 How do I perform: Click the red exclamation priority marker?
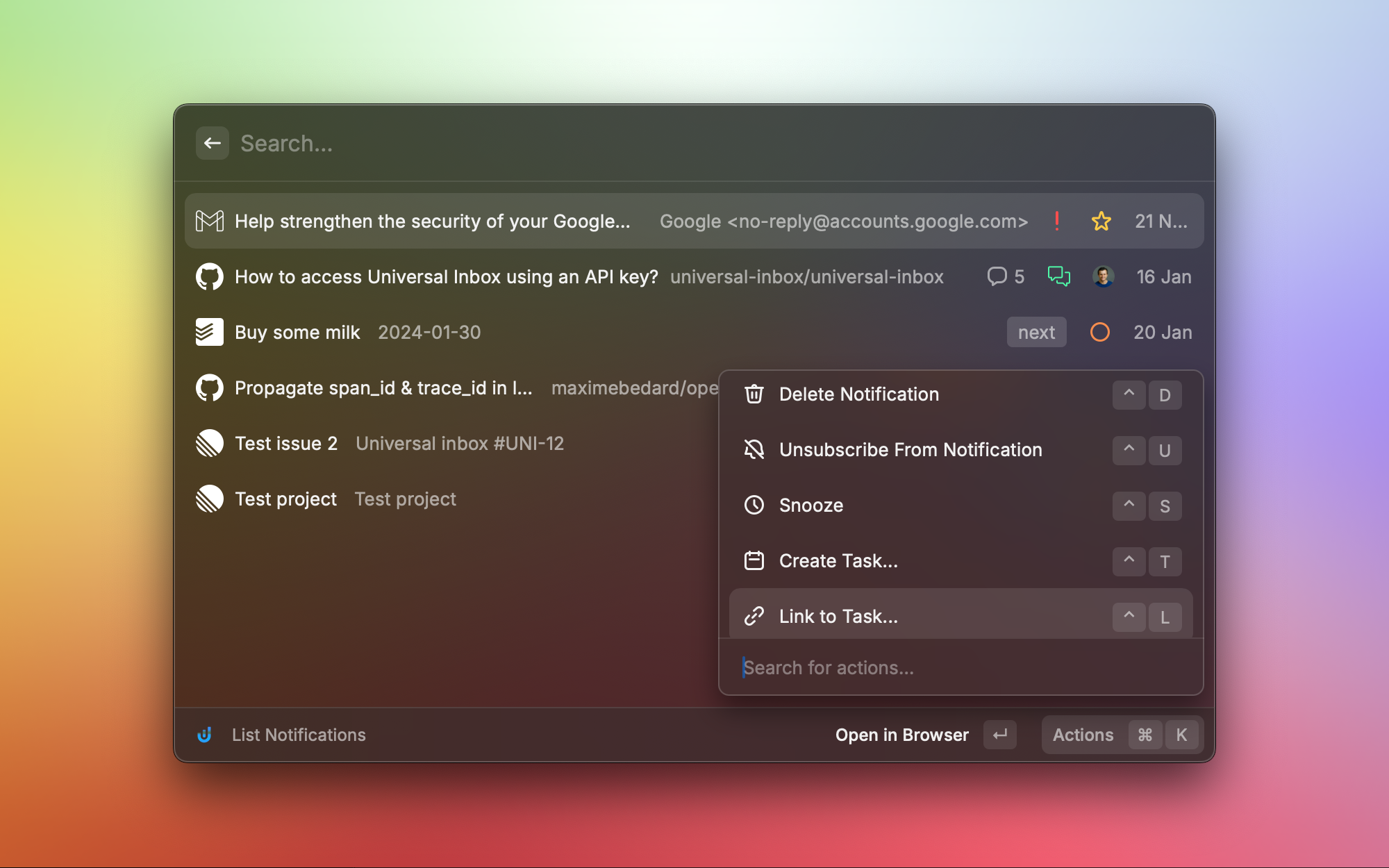(x=1056, y=221)
